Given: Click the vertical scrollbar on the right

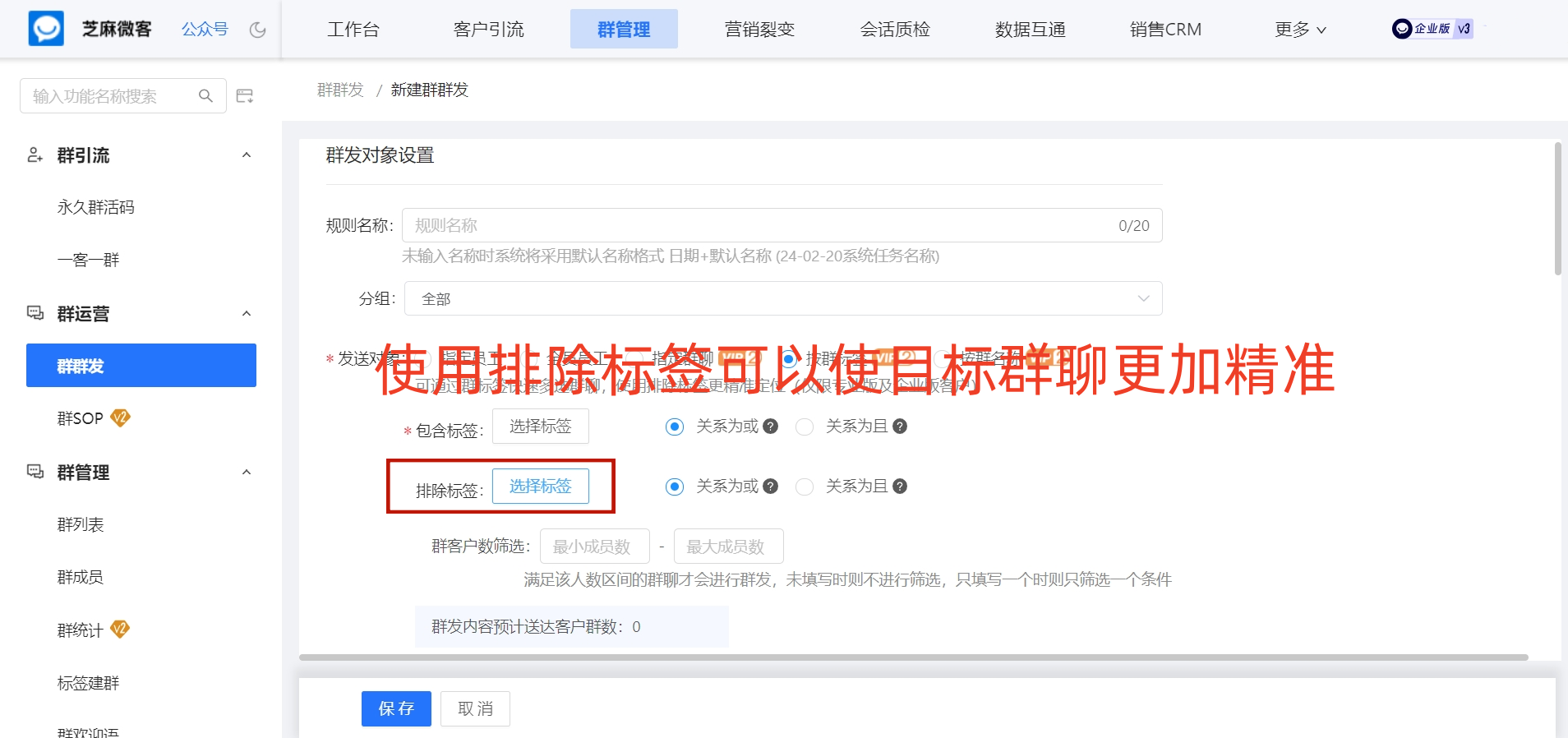Looking at the screenshot, I should tap(1557, 208).
